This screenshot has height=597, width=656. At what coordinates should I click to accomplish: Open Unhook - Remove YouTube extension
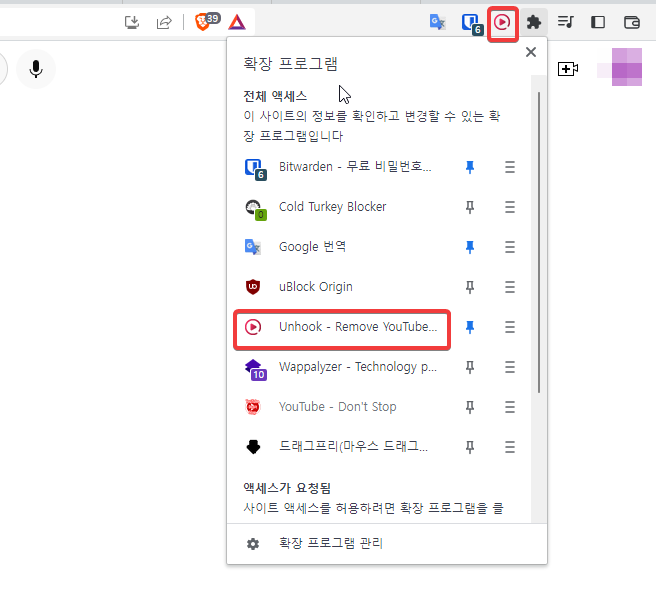342,327
